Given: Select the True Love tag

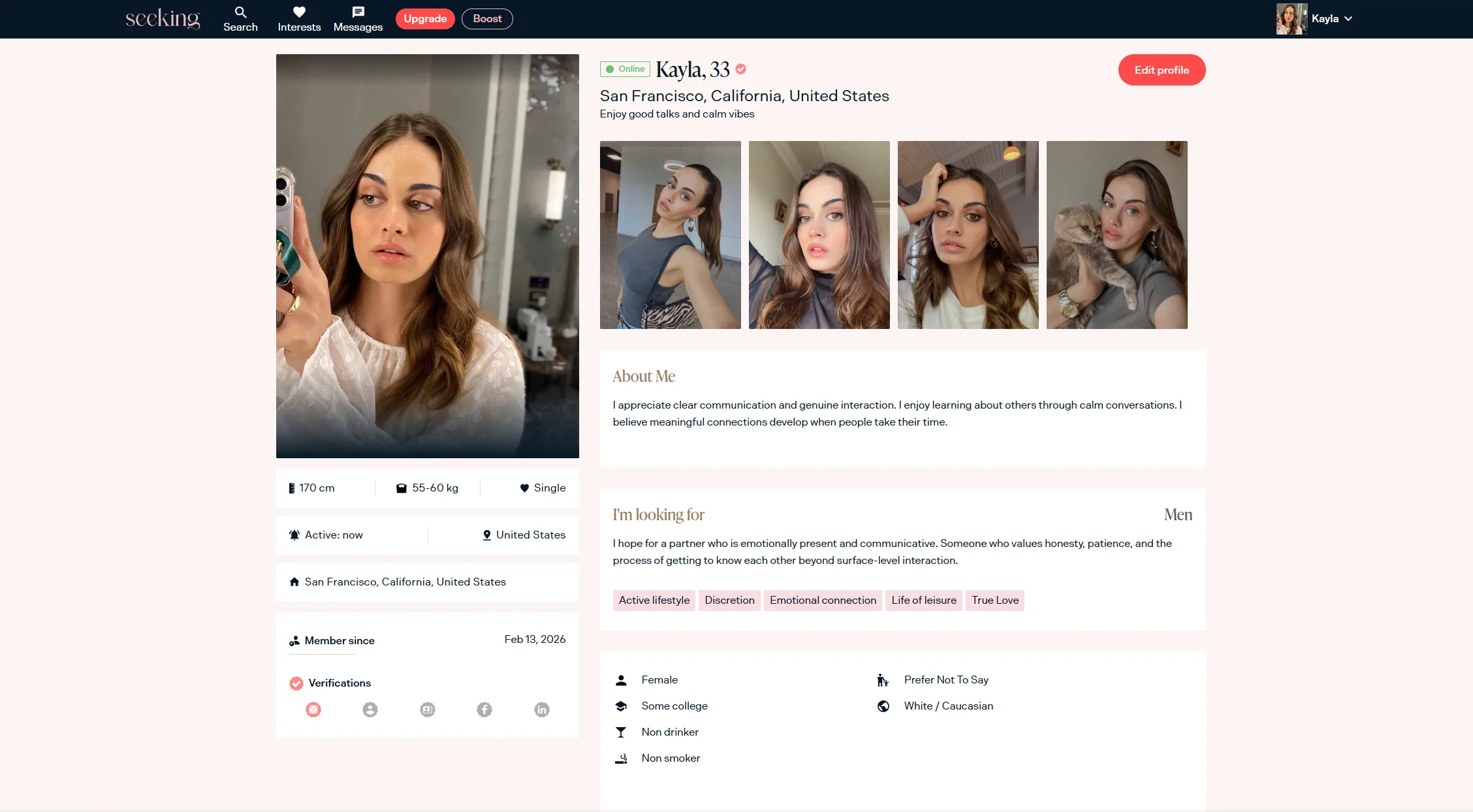Looking at the screenshot, I should click(x=994, y=600).
